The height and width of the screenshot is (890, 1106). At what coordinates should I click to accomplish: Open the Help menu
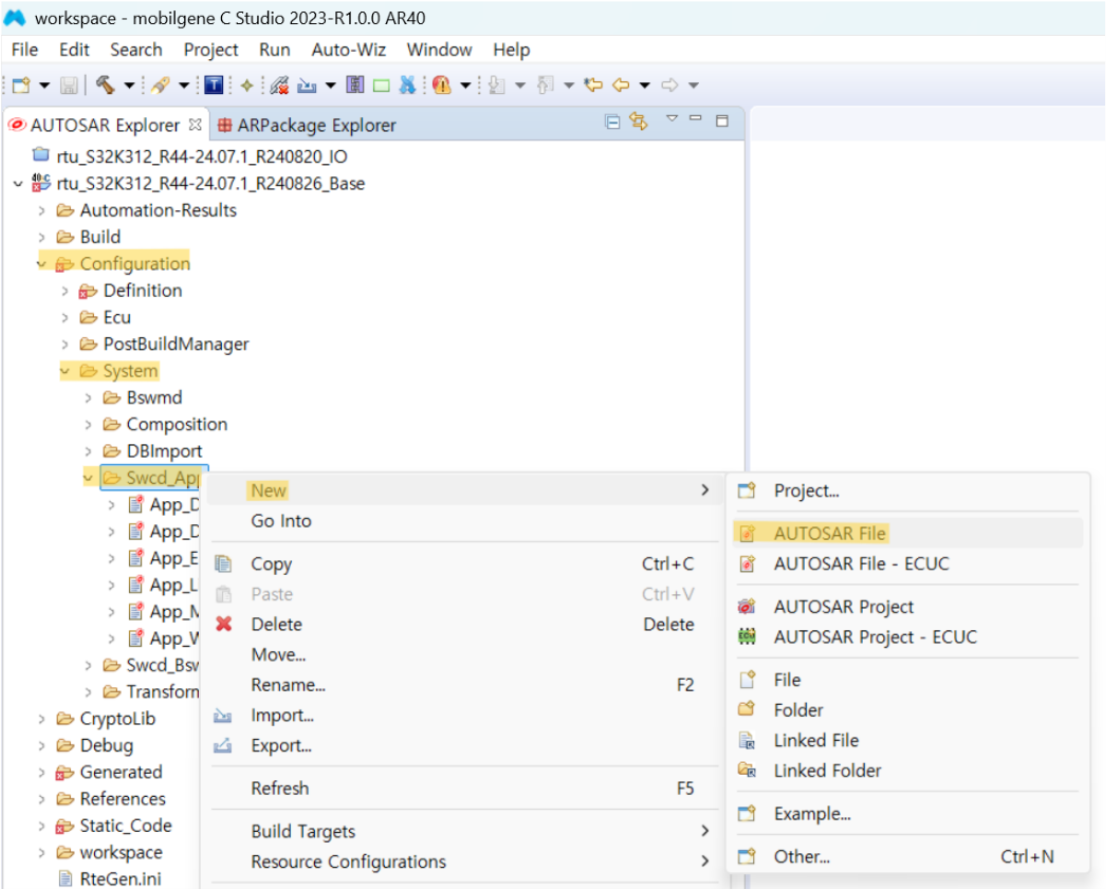tap(511, 50)
